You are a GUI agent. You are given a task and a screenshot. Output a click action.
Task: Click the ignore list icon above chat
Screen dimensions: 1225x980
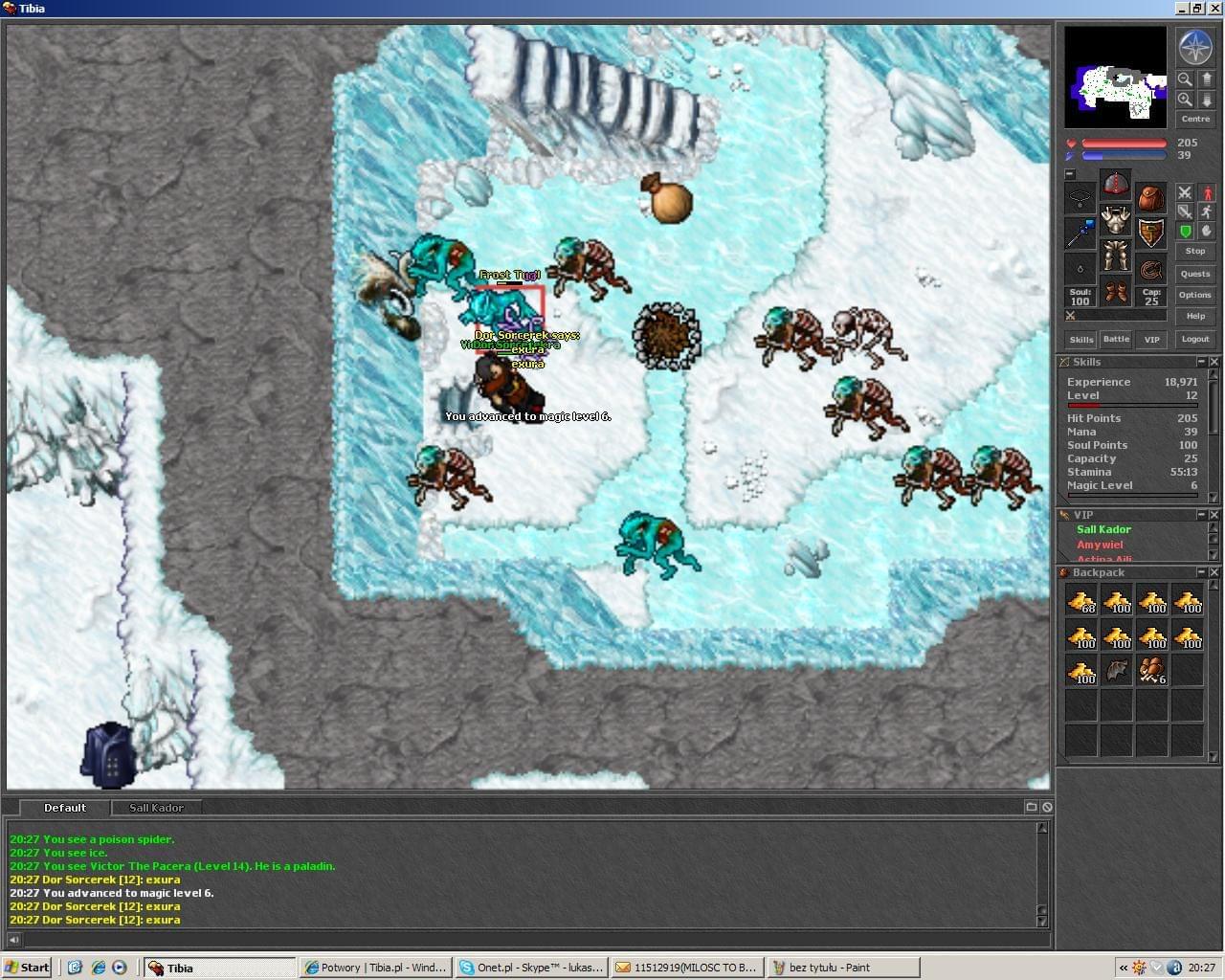click(1047, 807)
